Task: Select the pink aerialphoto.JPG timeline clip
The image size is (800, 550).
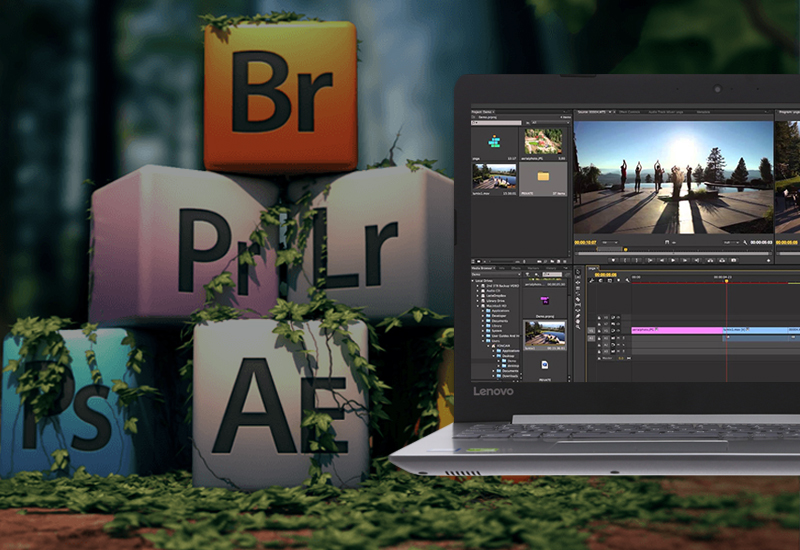Action: (x=677, y=331)
